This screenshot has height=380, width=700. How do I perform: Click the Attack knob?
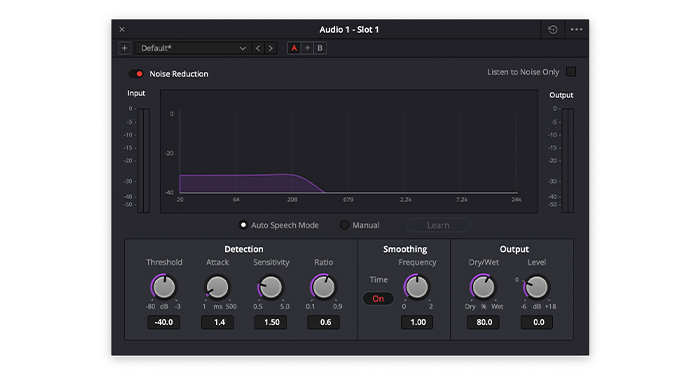pos(217,287)
